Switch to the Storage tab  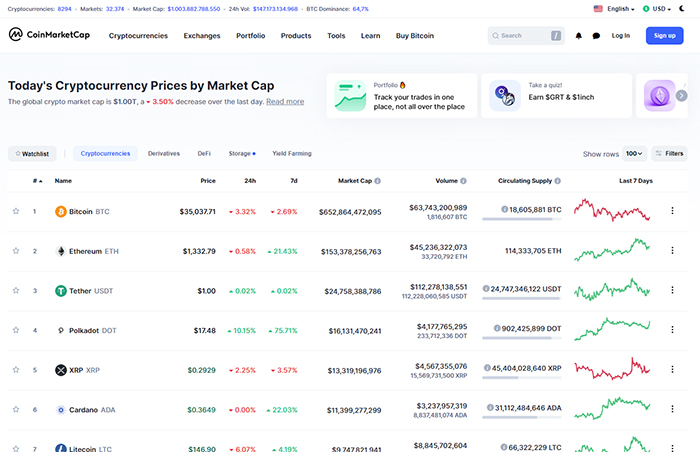pyautogui.click(x=242, y=153)
